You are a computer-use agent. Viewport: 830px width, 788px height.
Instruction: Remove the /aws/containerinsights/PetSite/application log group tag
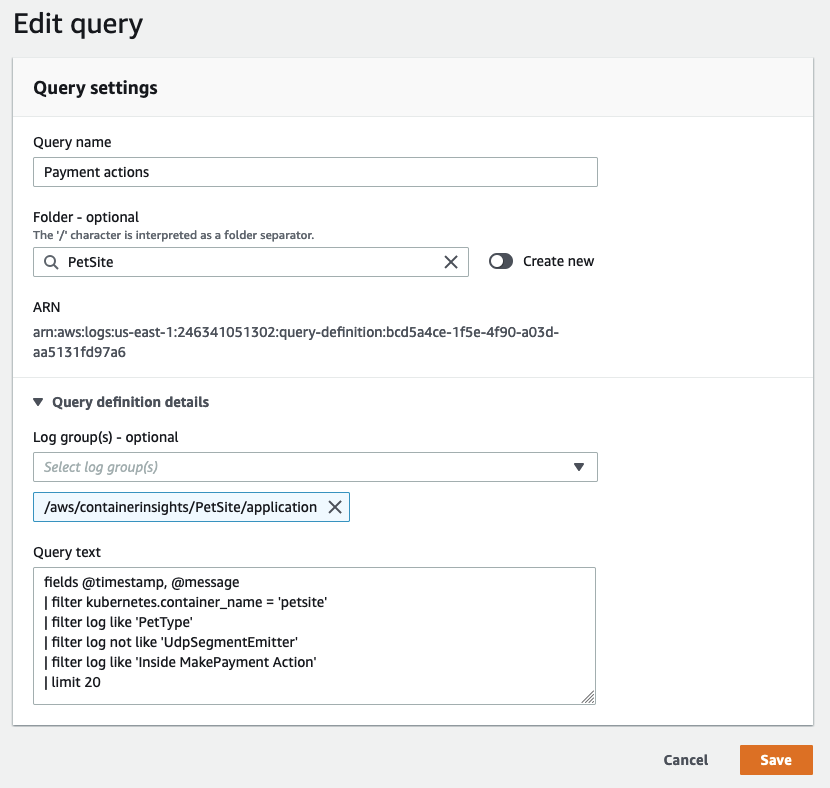[335, 507]
